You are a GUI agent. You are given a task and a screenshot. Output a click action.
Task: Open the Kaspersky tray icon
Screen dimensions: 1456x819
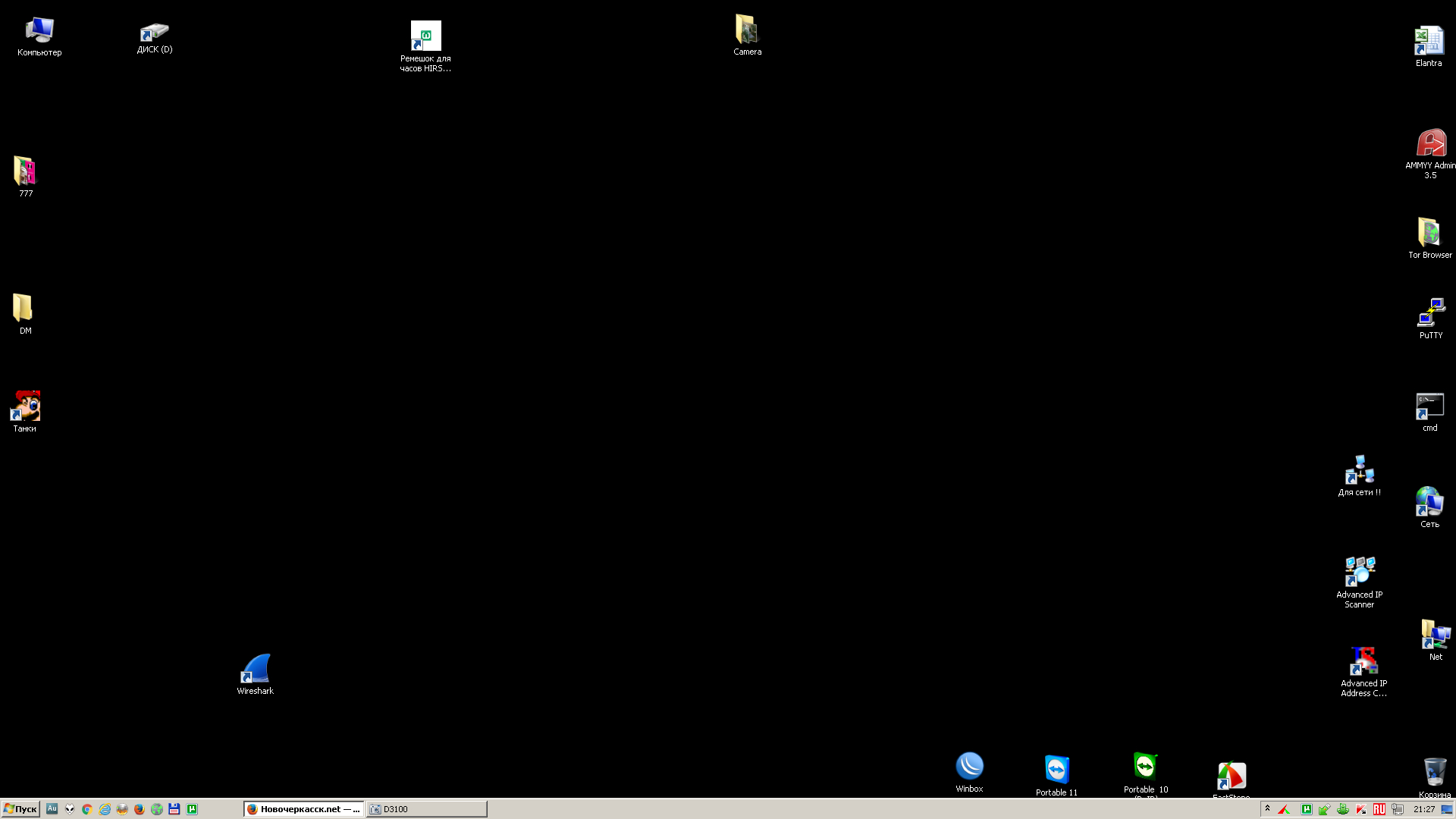(1361, 809)
